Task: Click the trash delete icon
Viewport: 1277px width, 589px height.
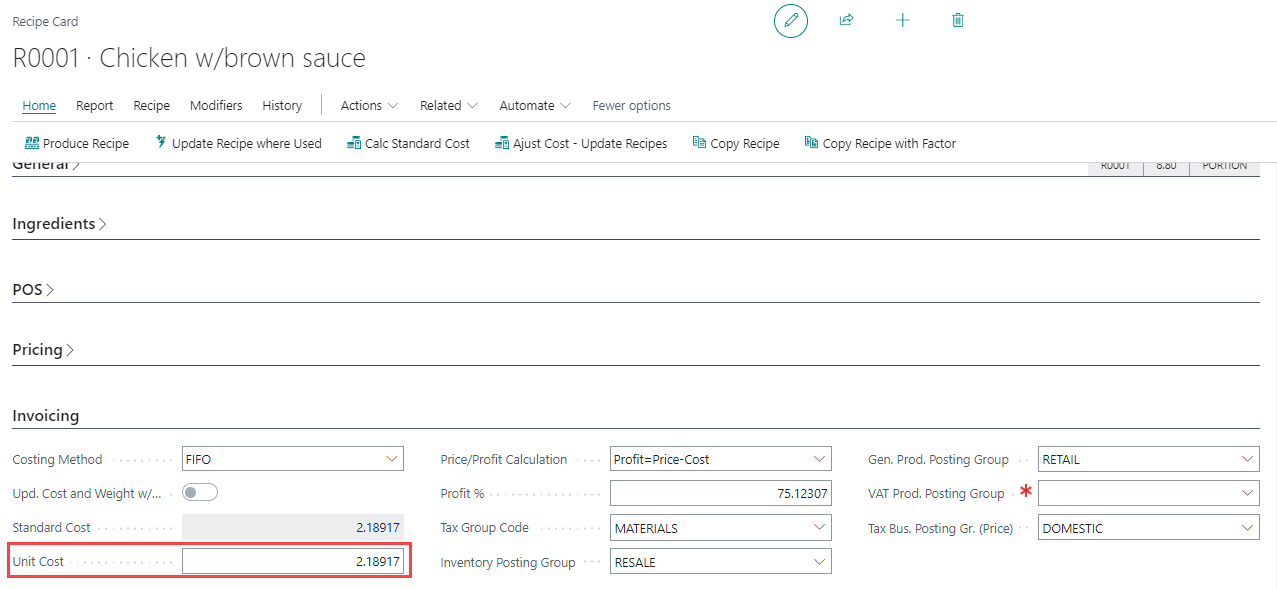Action: coord(958,20)
